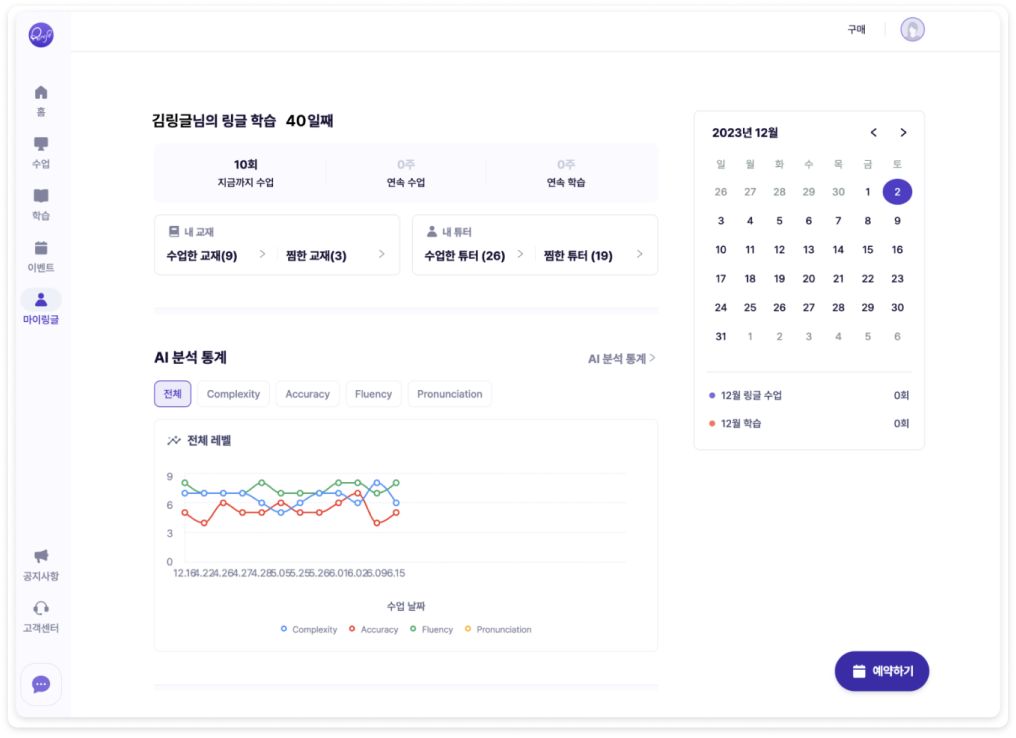Image resolution: width=1016 pixels, height=738 pixels.
Task: Go to previous month in calendar
Action: [x=873, y=133]
